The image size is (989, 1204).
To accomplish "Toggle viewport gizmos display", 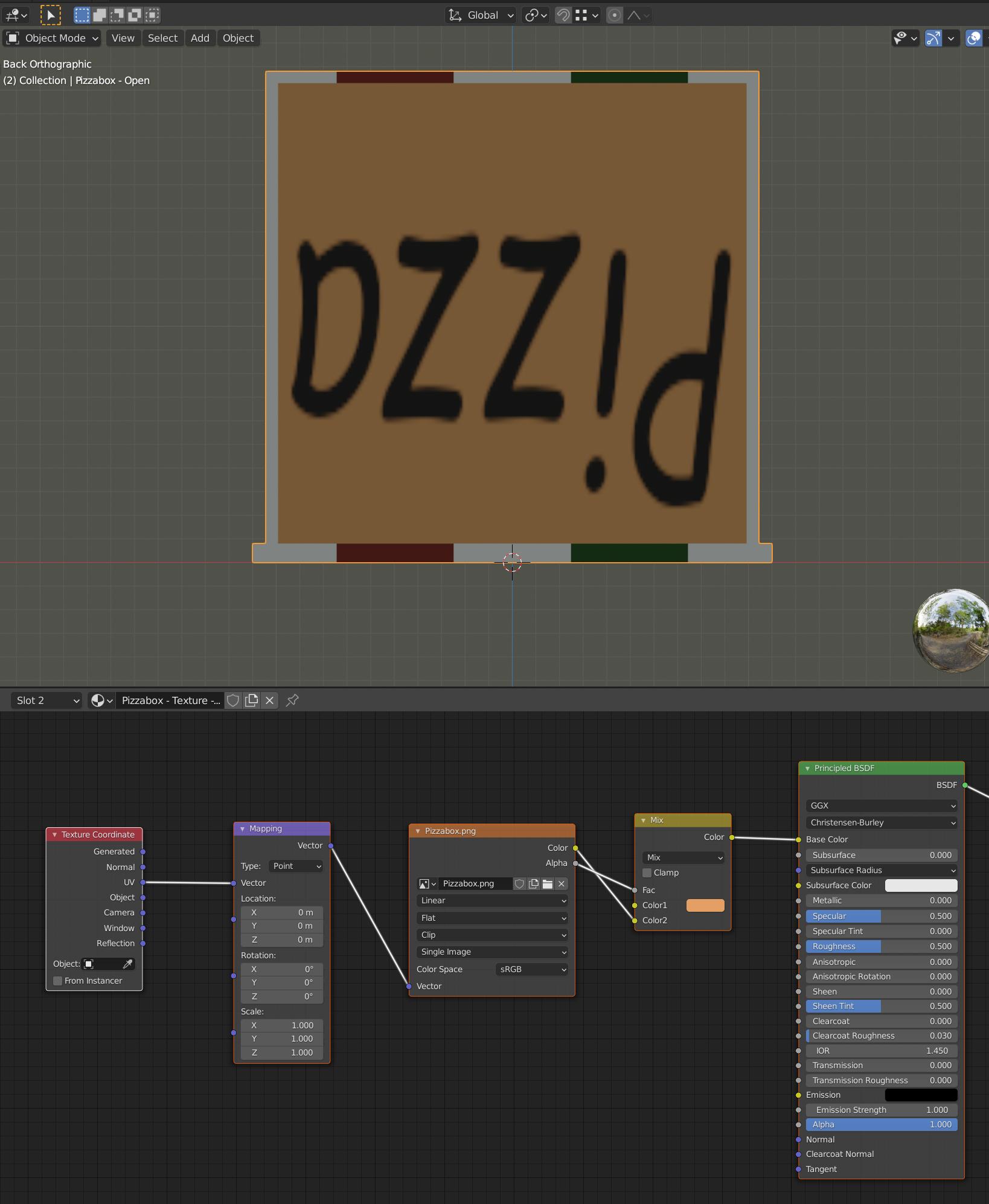I will pos(933,38).
